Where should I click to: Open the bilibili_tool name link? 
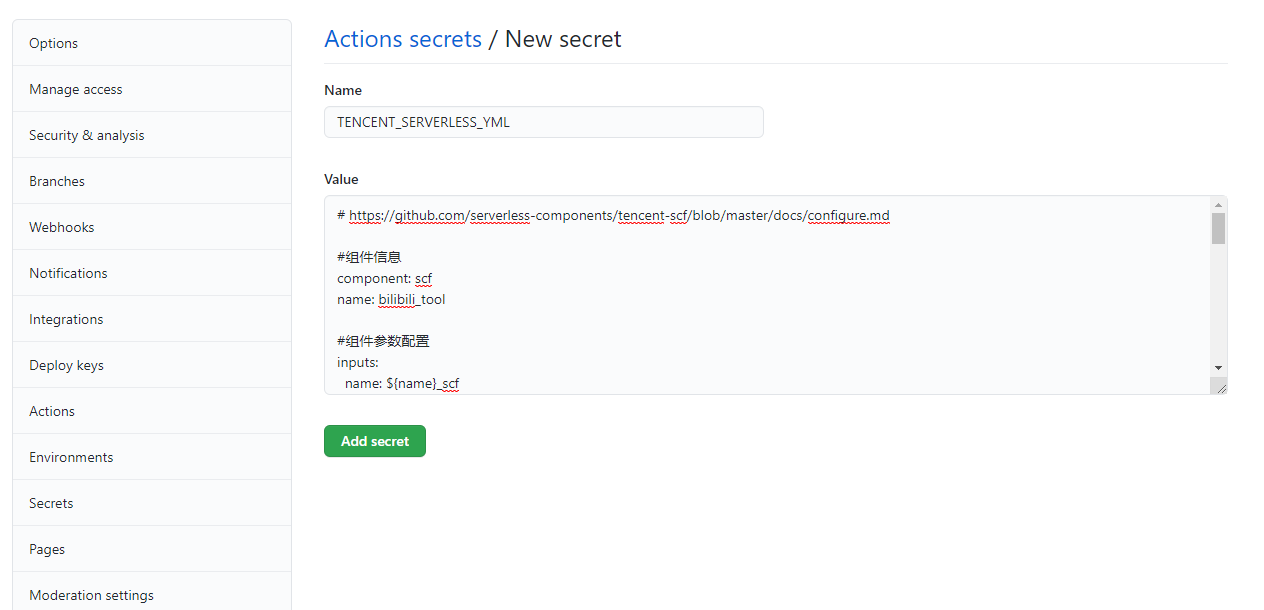411,299
